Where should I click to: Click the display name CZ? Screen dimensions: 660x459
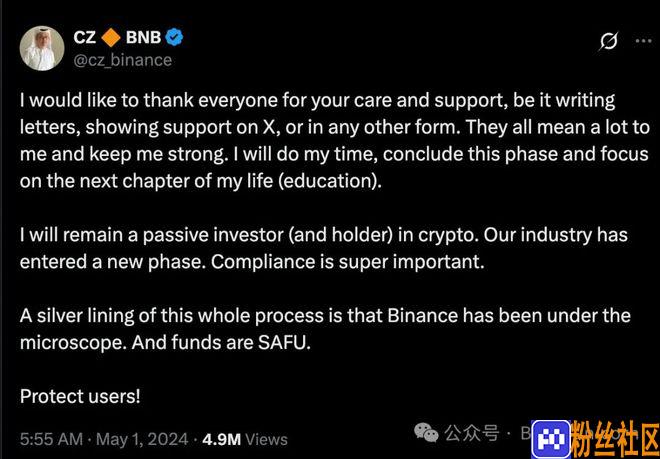coord(85,37)
